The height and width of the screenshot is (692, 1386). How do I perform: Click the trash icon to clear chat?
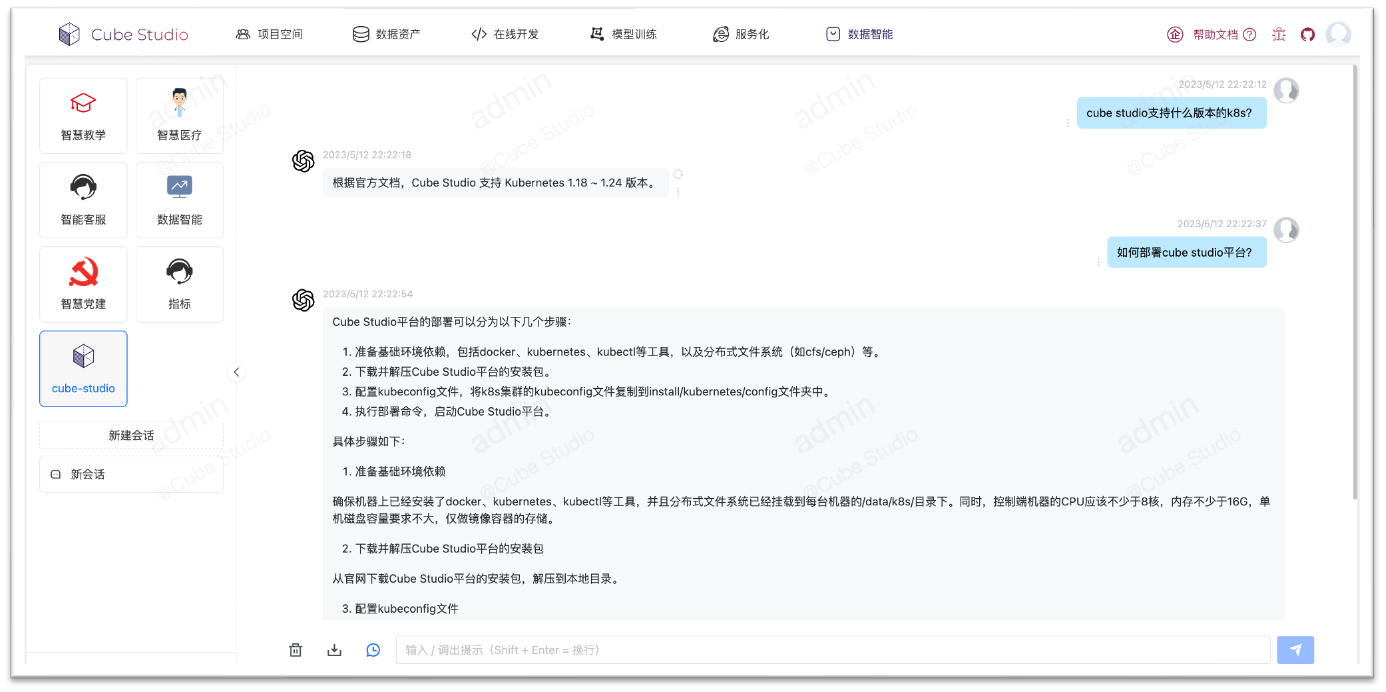pyautogui.click(x=295, y=650)
